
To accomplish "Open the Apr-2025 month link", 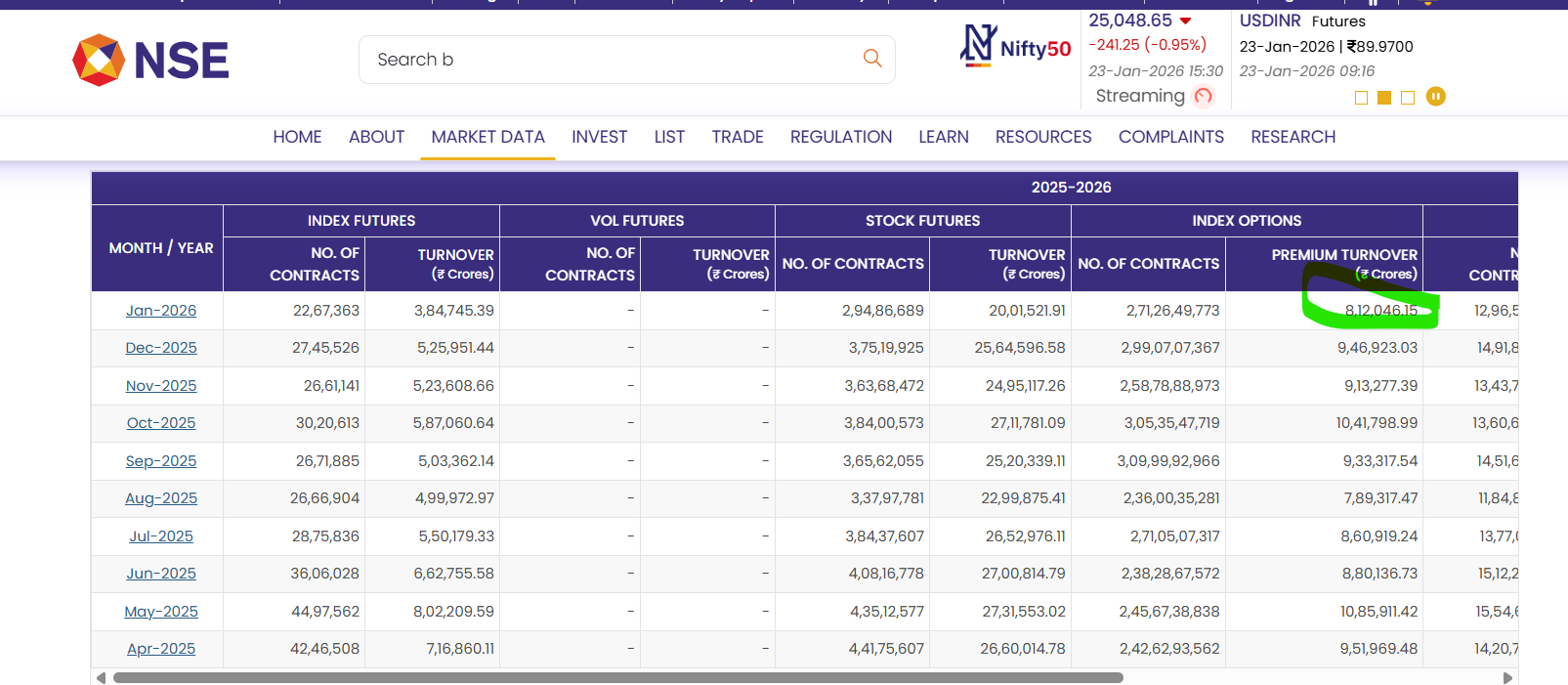I will click(x=161, y=649).
